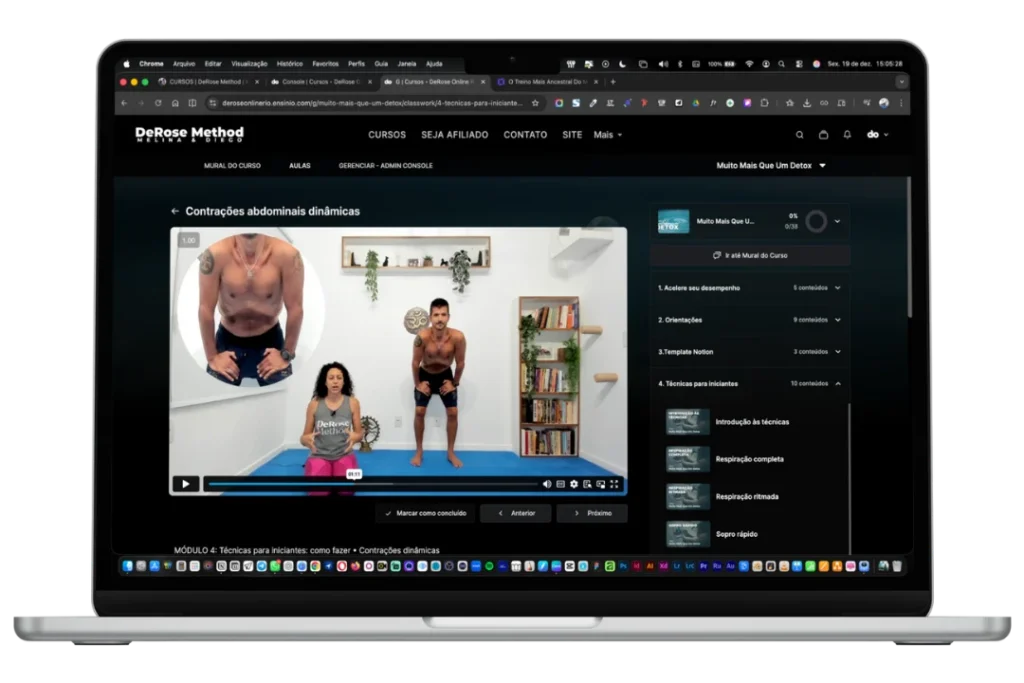This screenshot has height=683, width=1024.
Task: Open macOS Spotlight search icon
Action: point(781,64)
